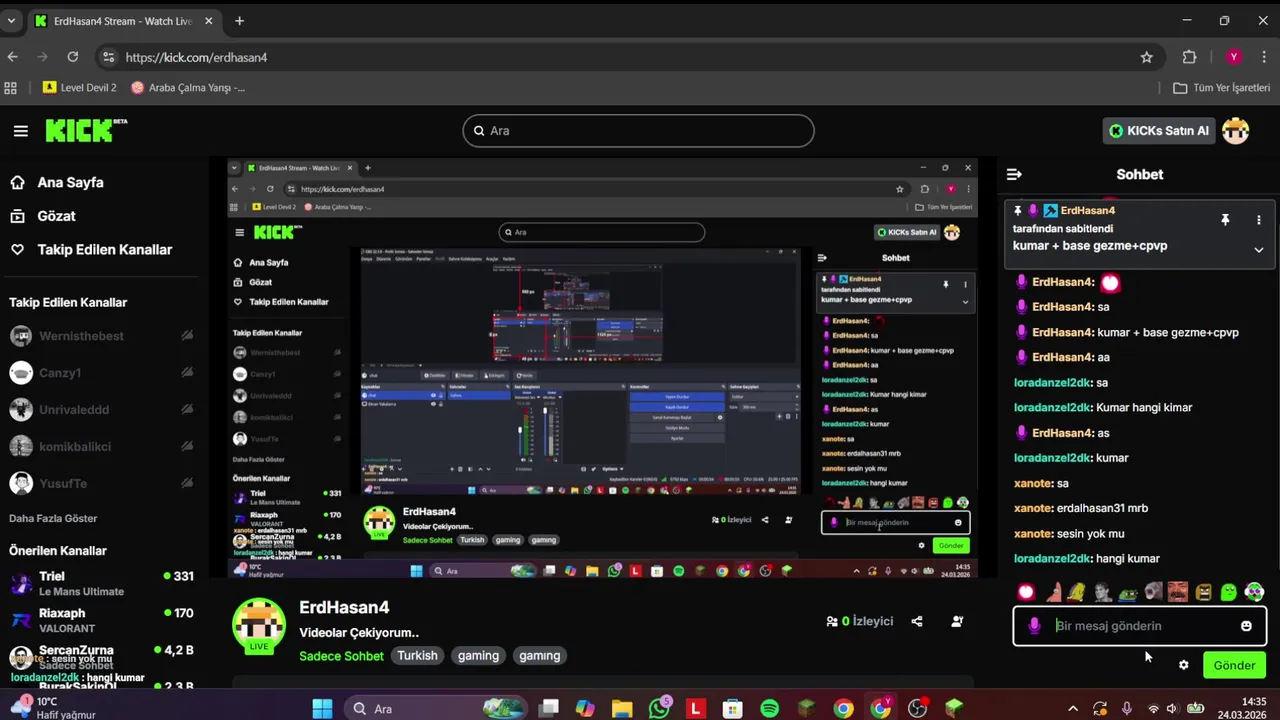1280x720 pixels.
Task: Unpin the pinned chat message
Action: 1225,220
